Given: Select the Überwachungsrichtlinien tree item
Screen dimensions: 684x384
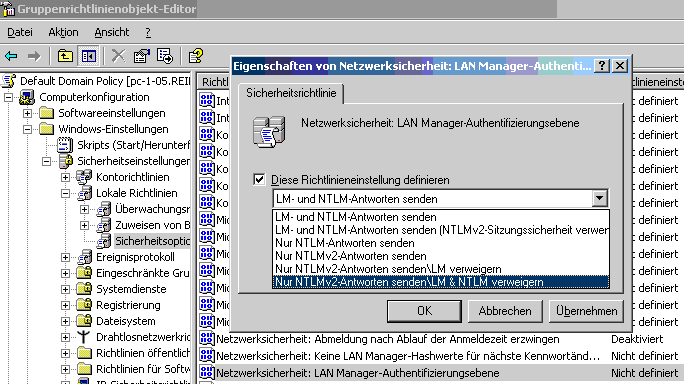Looking at the screenshot, I should (x=153, y=209).
